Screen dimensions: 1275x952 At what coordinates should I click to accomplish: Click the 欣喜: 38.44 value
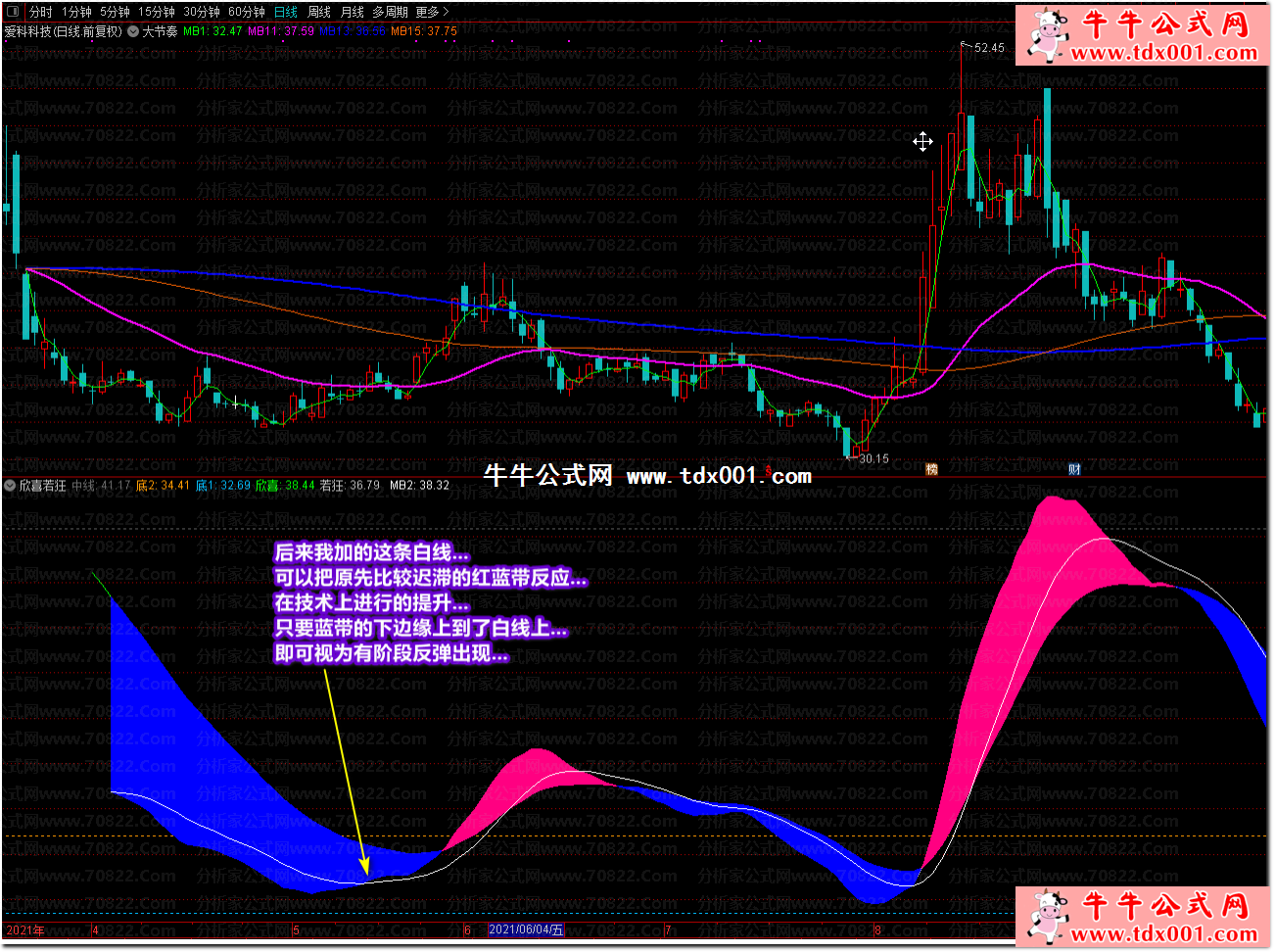(285, 485)
